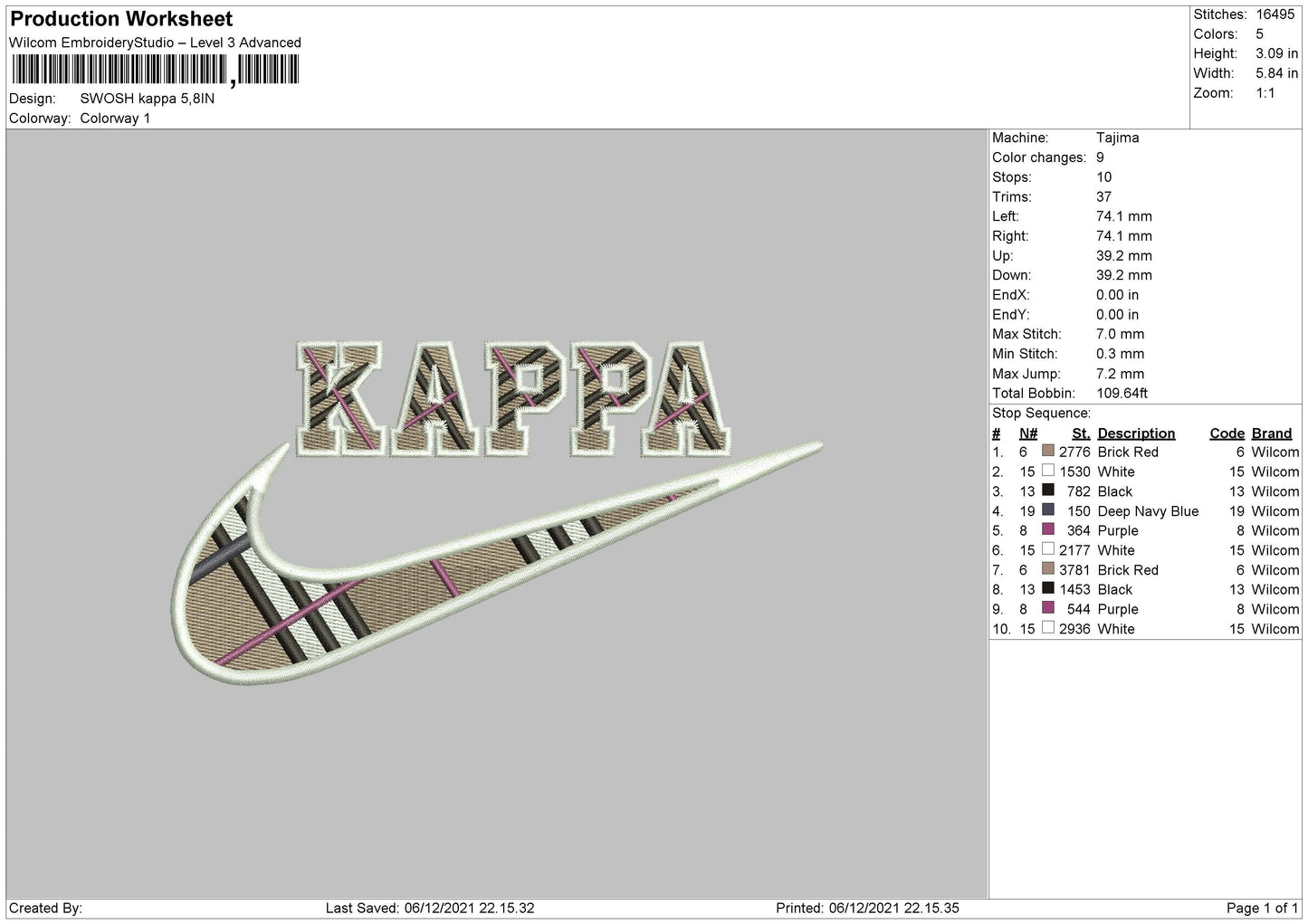The height and width of the screenshot is (924, 1308).
Task: Click the KAPPA embroidered lettering preview
Action: [513, 398]
